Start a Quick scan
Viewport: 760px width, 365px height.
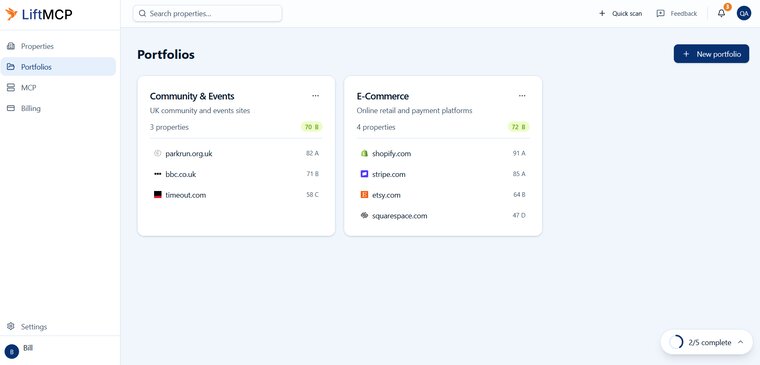pos(620,14)
